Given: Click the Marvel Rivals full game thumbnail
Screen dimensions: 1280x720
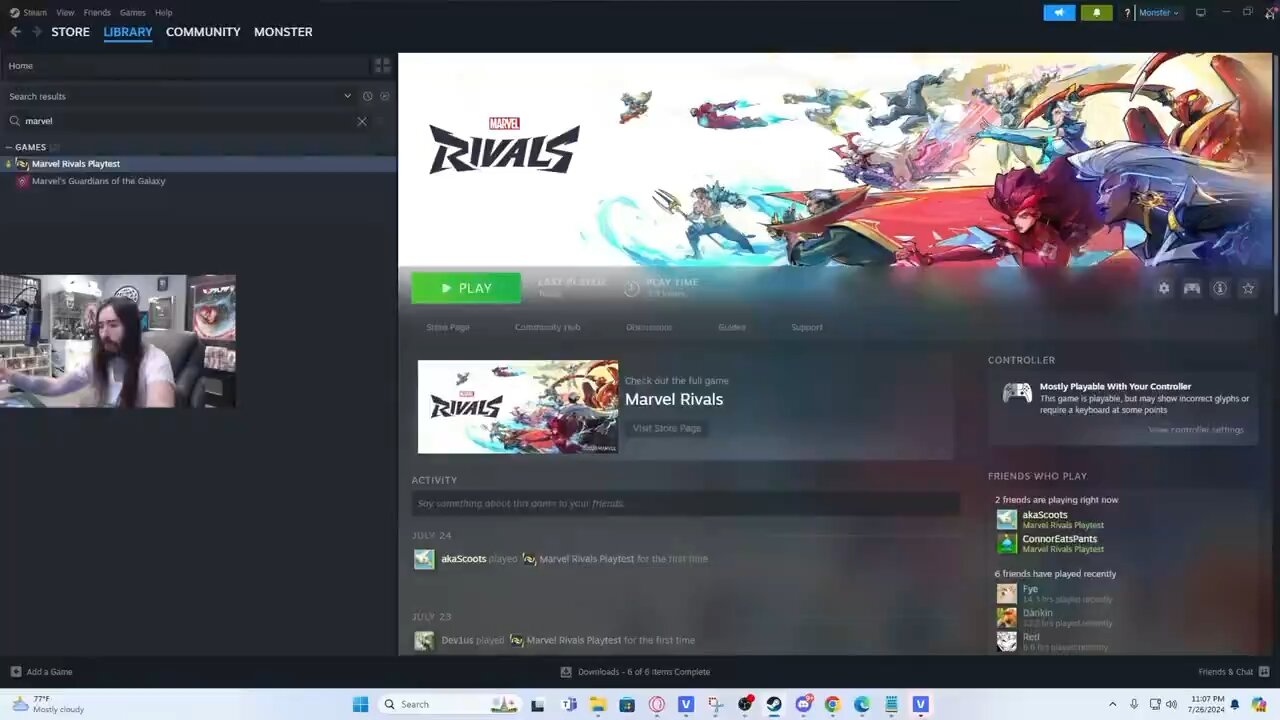Looking at the screenshot, I should [x=518, y=407].
